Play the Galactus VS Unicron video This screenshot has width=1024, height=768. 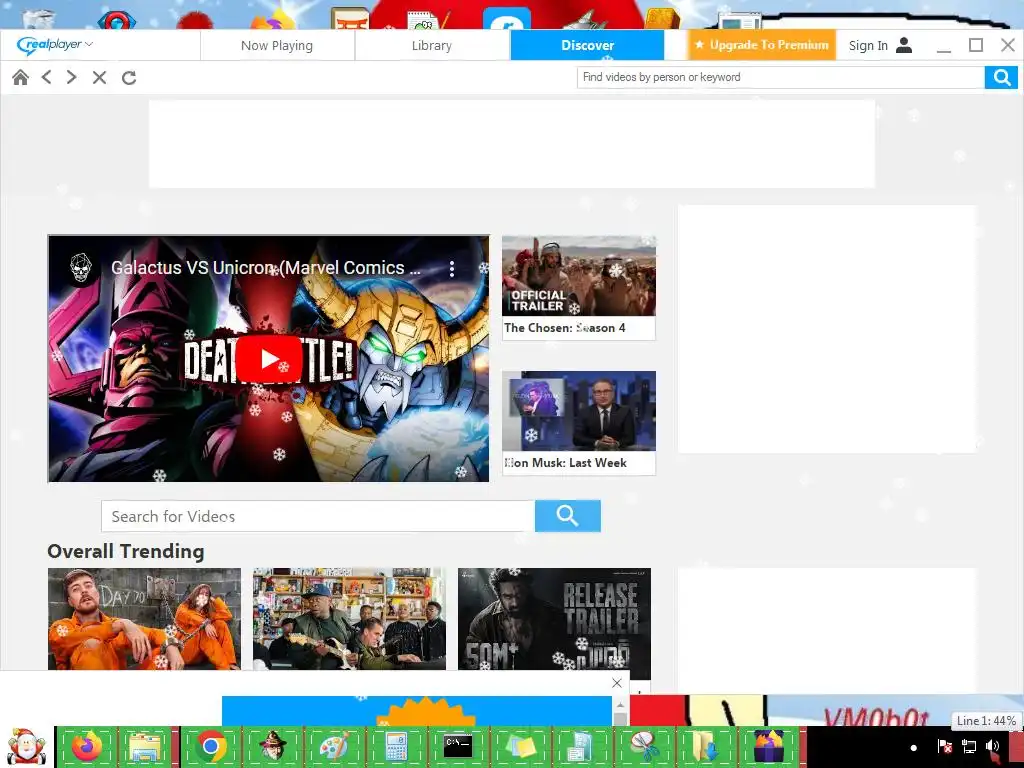pos(268,359)
